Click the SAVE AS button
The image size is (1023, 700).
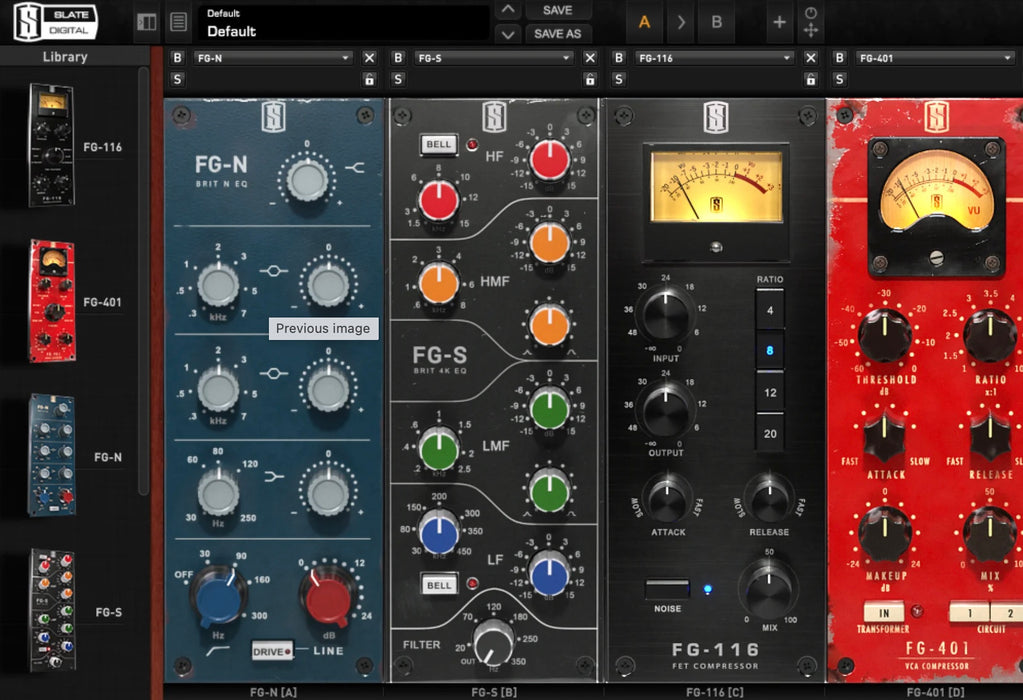tap(559, 33)
